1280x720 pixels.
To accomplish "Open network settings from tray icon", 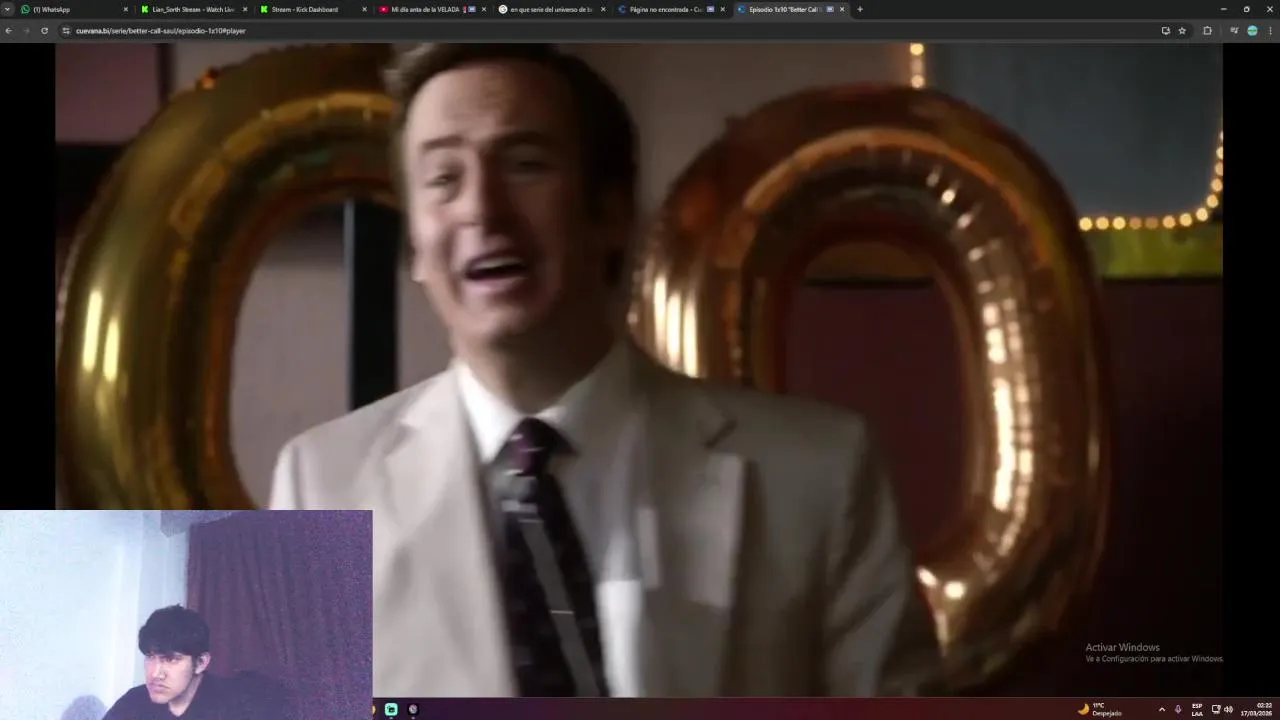I will click(x=1216, y=709).
